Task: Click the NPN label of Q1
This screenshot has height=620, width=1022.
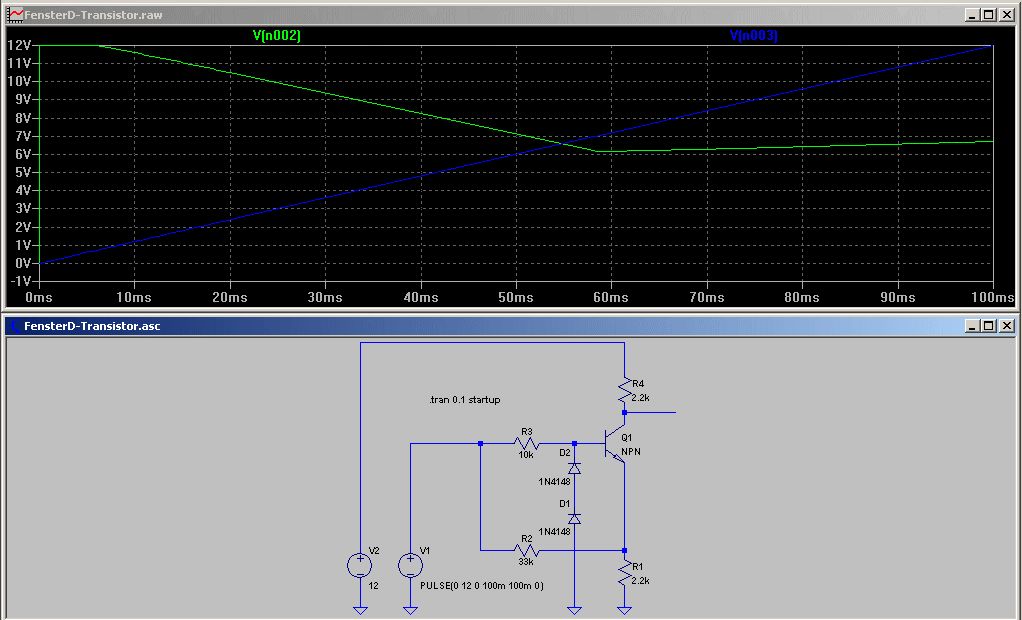Action: 631,452
